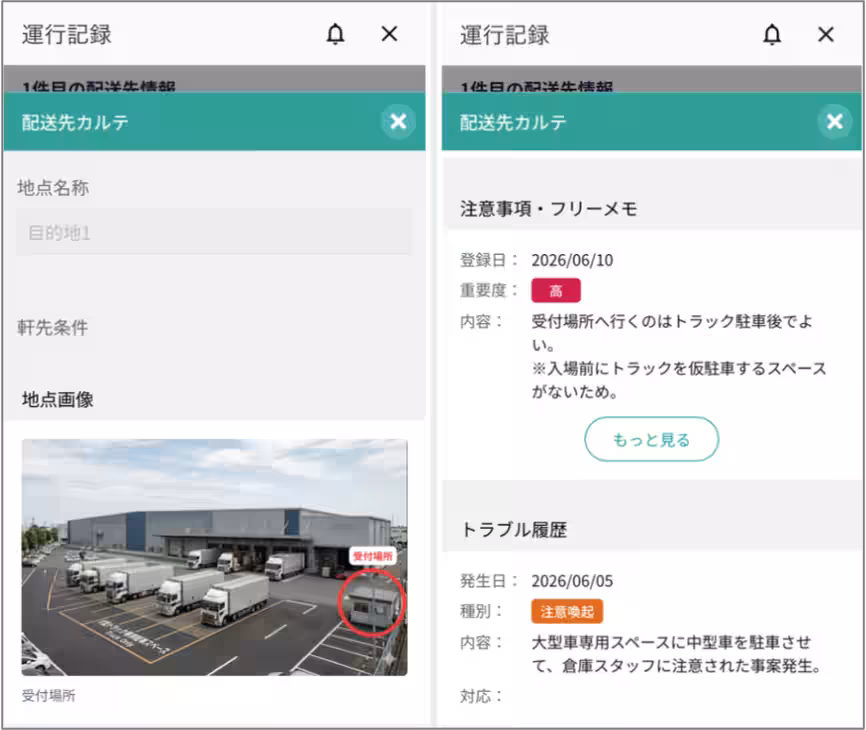Click the 軒先条件 label

pyautogui.click(x=52, y=327)
